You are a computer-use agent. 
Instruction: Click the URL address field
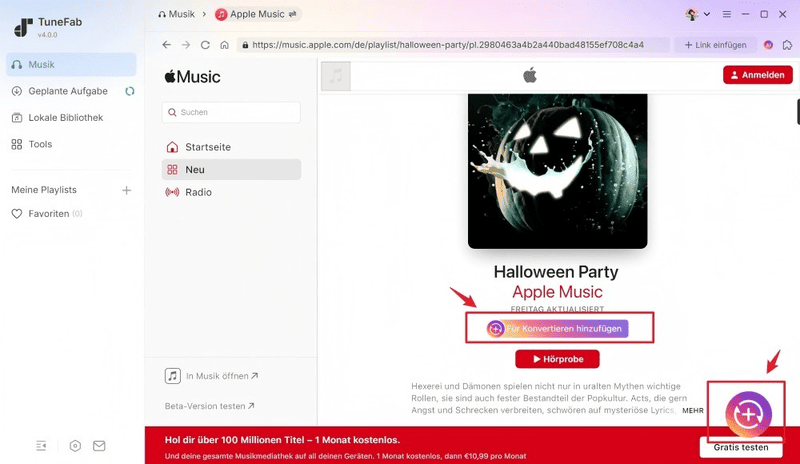point(453,45)
